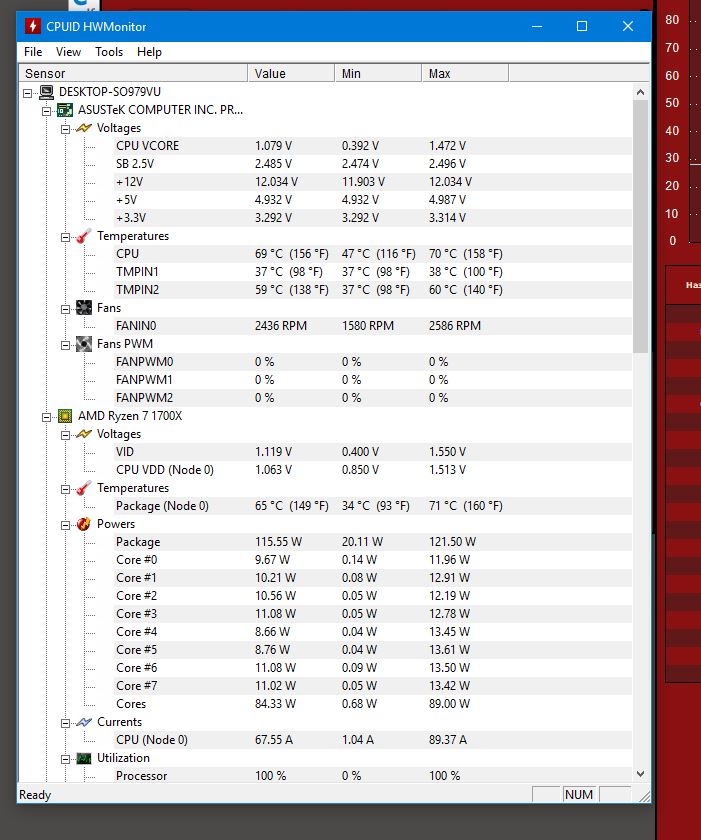Open the View menu
This screenshot has width=701, height=840.
(68, 52)
